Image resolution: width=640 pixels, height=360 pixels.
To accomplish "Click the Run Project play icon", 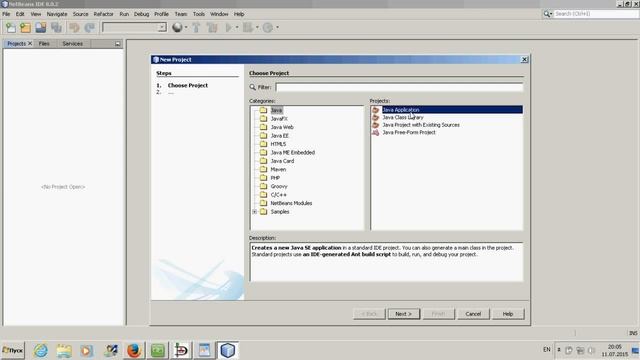I will click(x=229, y=27).
